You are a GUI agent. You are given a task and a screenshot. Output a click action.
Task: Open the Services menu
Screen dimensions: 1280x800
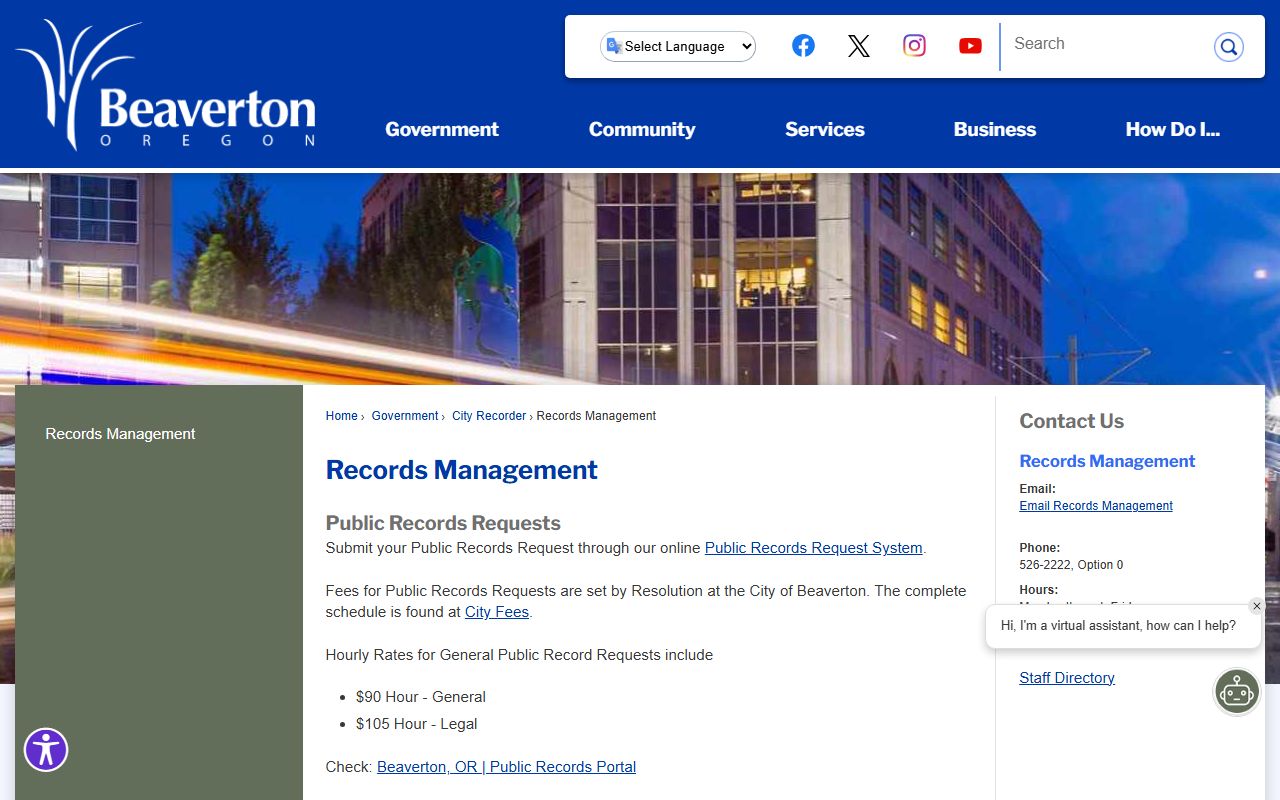tap(825, 129)
